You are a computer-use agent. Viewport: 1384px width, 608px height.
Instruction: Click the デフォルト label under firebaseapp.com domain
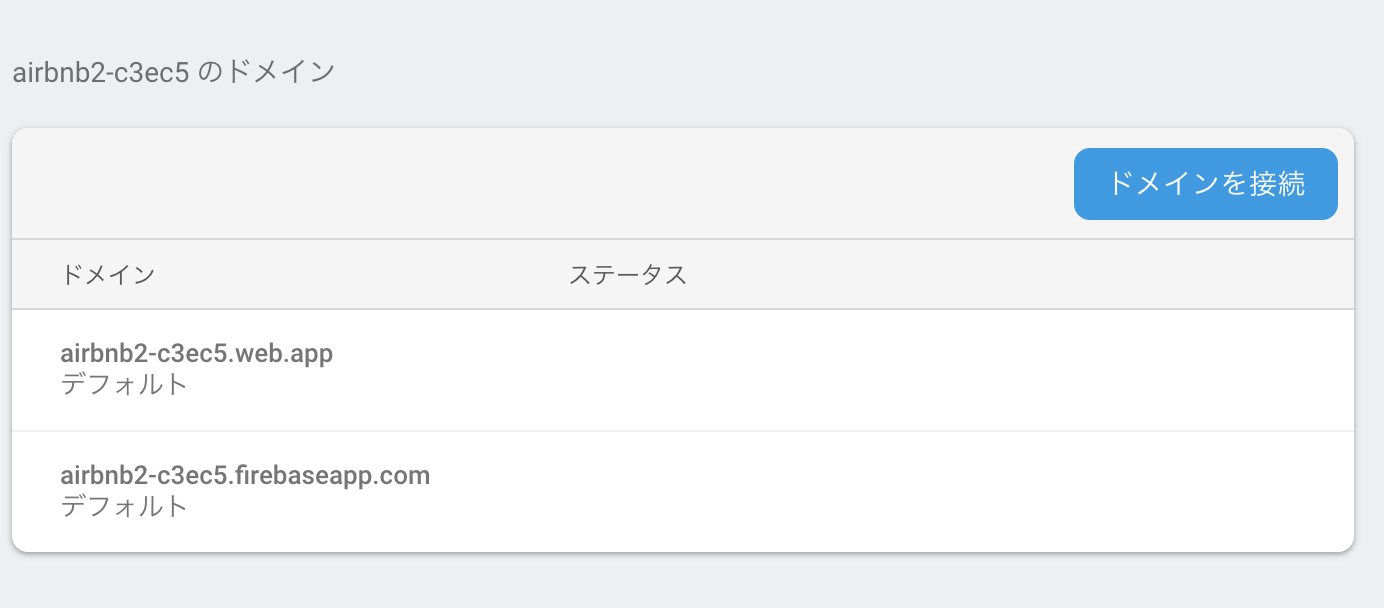pyautogui.click(x=124, y=506)
